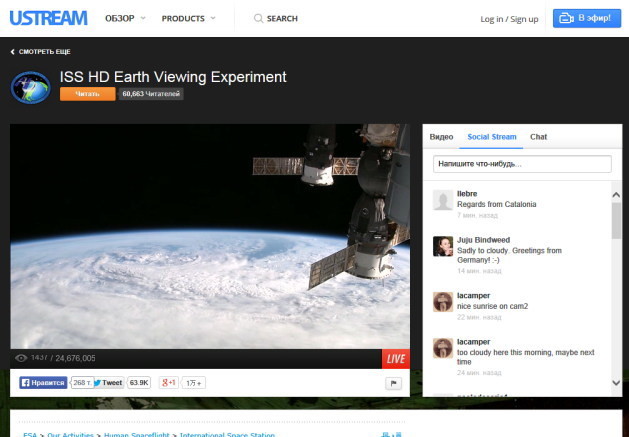Open ISS HD Earth Viewing Experiment title
The width and height of the screenshot is (629, 437).
pos(173,77)
